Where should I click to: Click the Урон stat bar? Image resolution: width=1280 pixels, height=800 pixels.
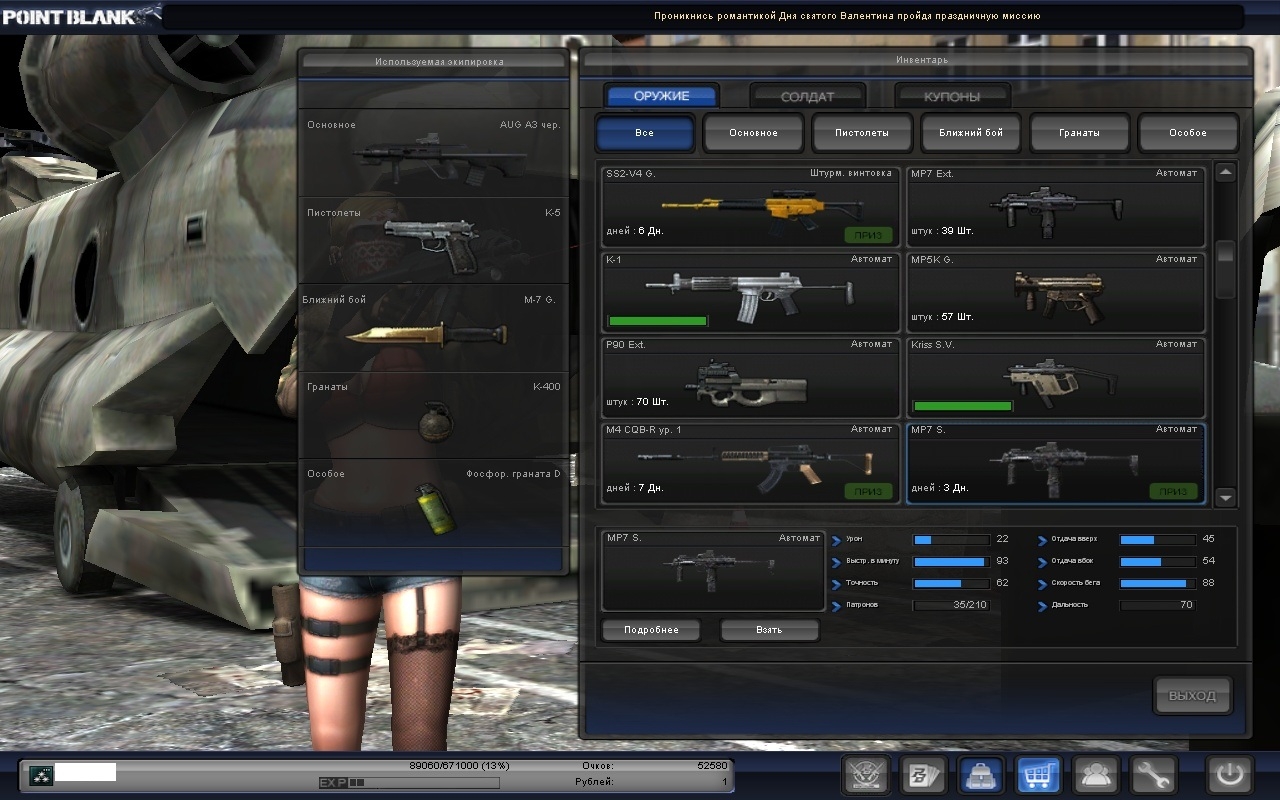coord(951,539)
